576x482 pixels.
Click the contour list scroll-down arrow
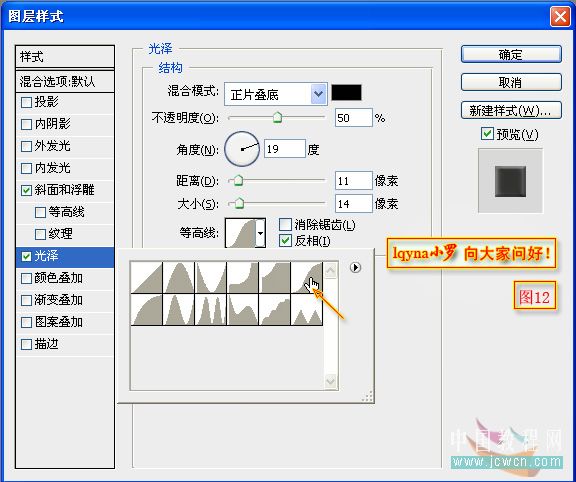(331, 381)
